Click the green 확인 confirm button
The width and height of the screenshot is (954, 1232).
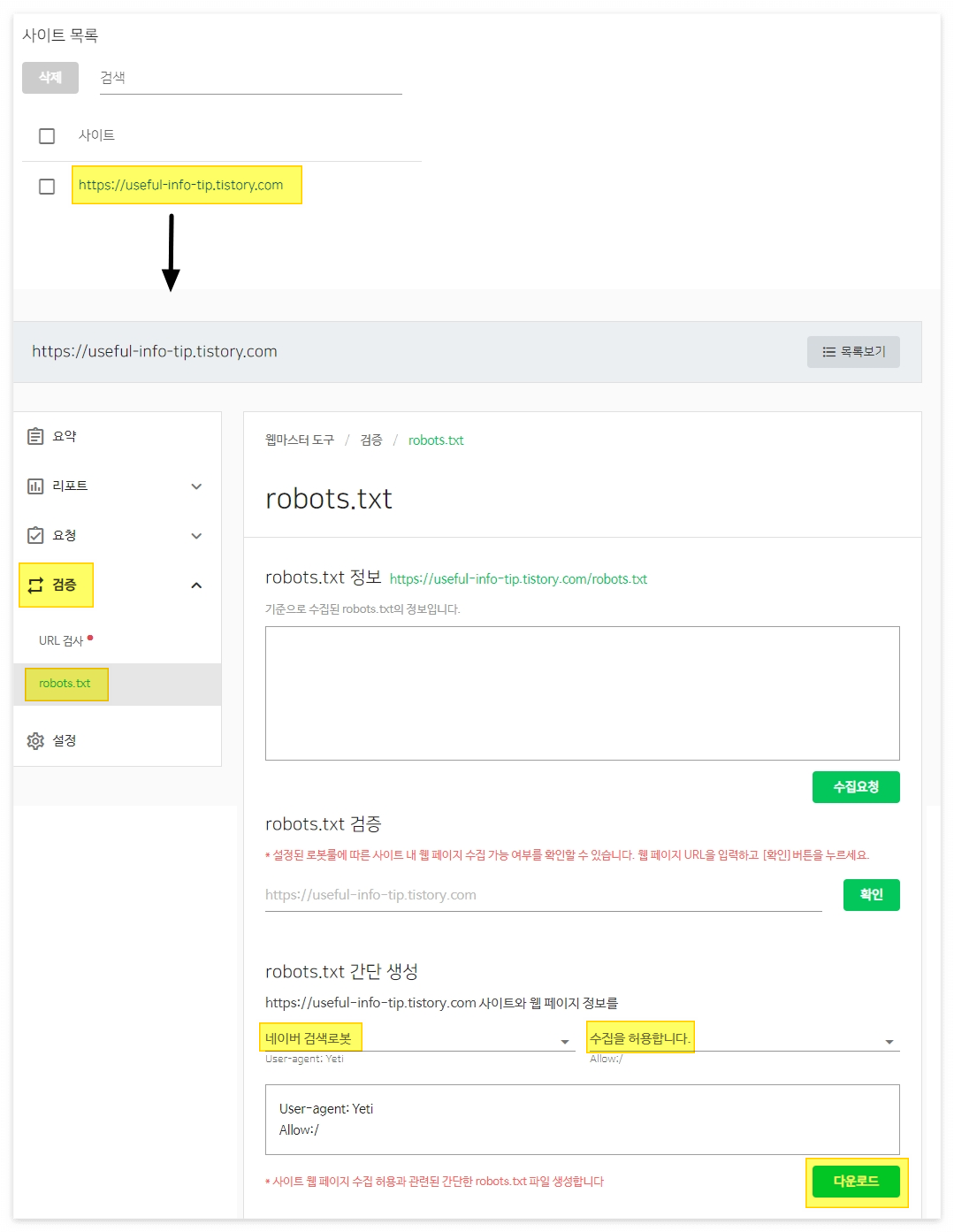(x=872, y=895)
